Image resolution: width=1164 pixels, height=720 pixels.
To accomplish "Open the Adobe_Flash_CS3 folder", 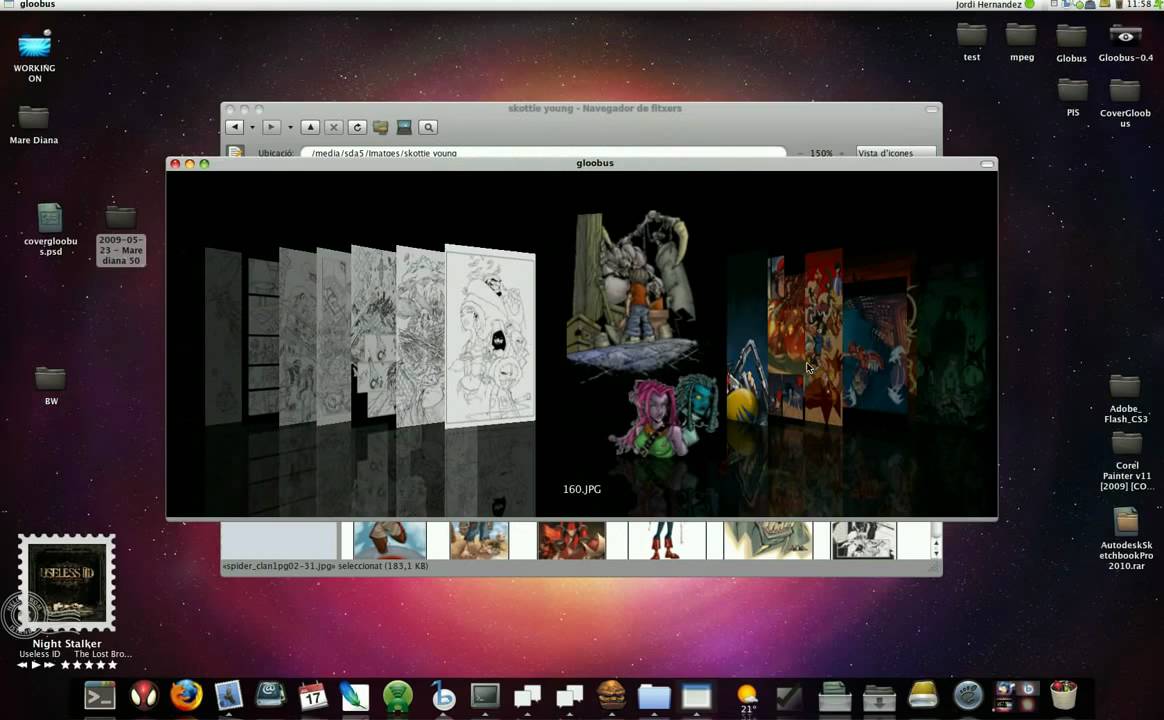I will pos(1125,399).
